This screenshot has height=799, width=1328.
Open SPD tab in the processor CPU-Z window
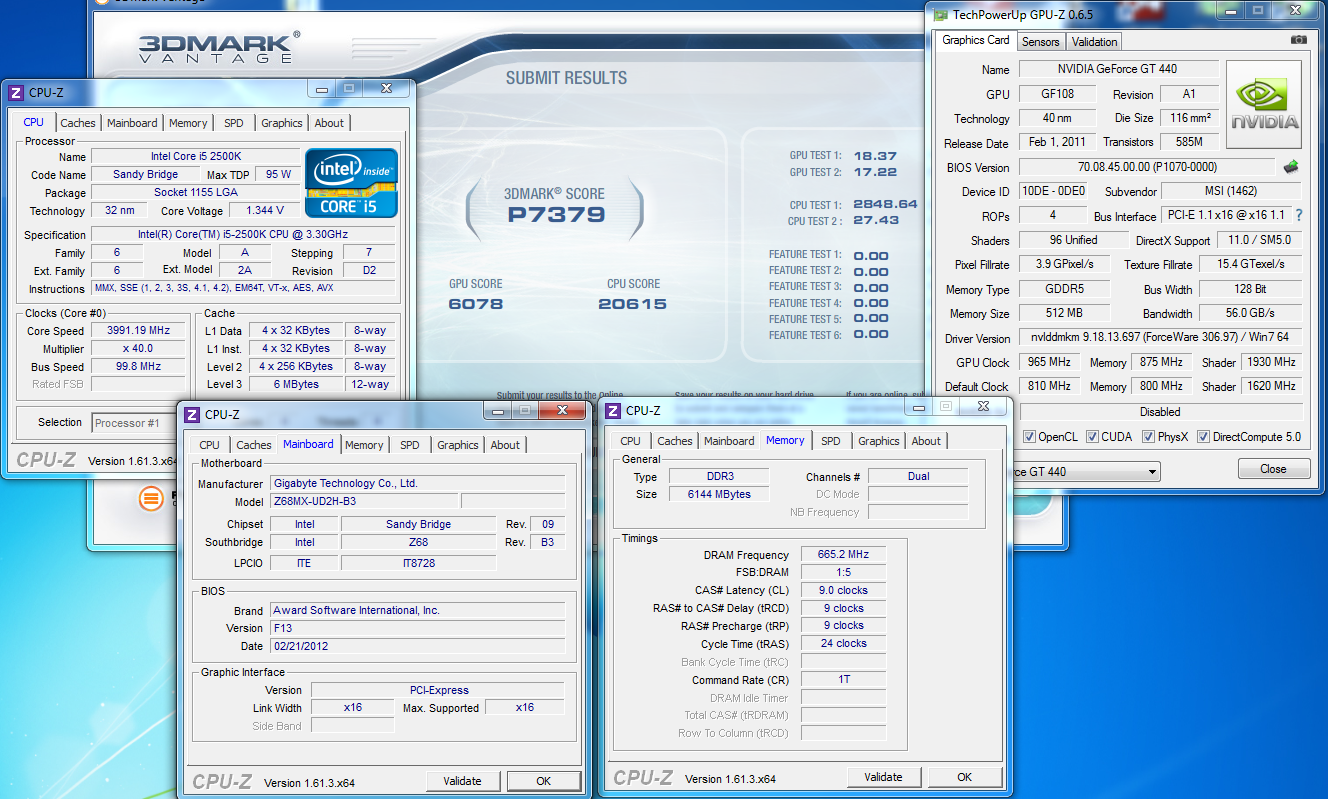pyautogui.click(x=233, y=123)
